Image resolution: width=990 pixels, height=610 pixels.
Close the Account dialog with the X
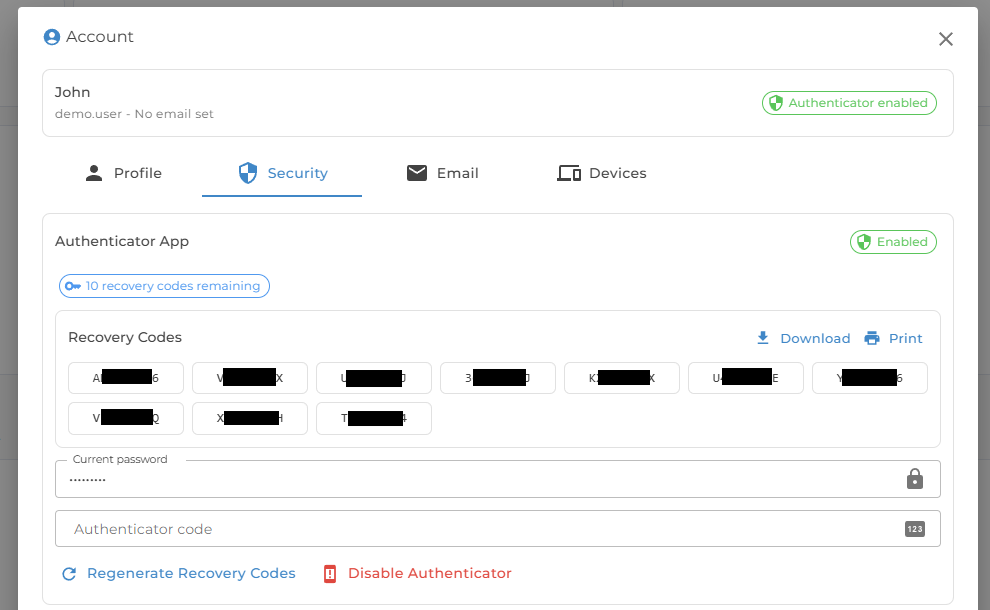click(x=945, y=39)
